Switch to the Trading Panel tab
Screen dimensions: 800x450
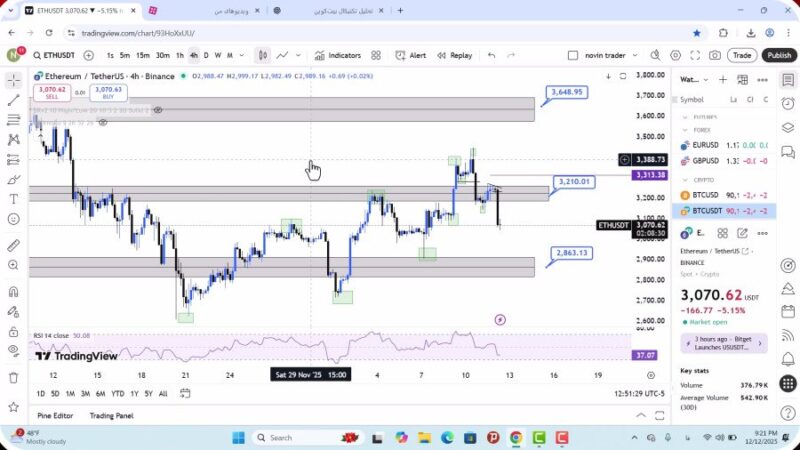pos(111,415)
